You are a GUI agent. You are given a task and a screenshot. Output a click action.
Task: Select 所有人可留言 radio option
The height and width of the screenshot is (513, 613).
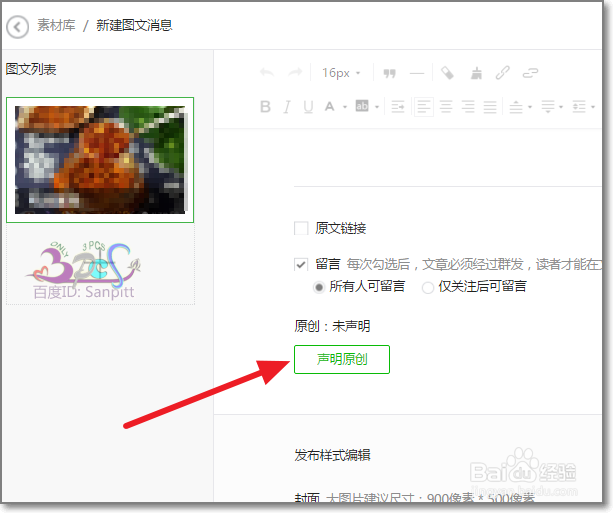[319, 287]
